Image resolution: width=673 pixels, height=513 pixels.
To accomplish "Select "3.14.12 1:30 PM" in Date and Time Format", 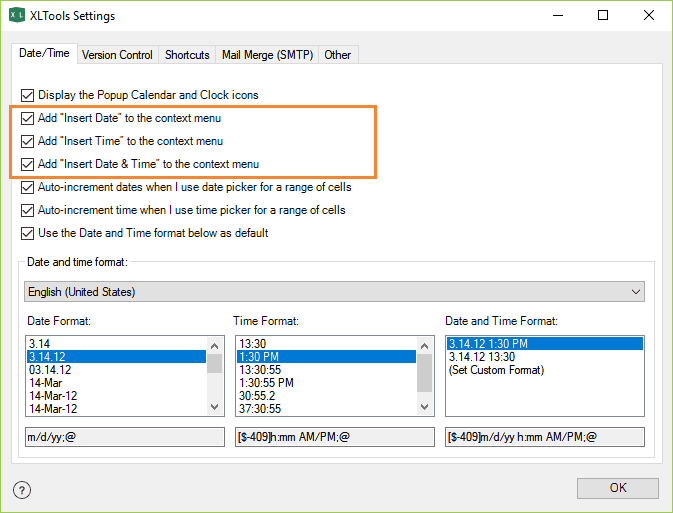I will click(545, 344).
